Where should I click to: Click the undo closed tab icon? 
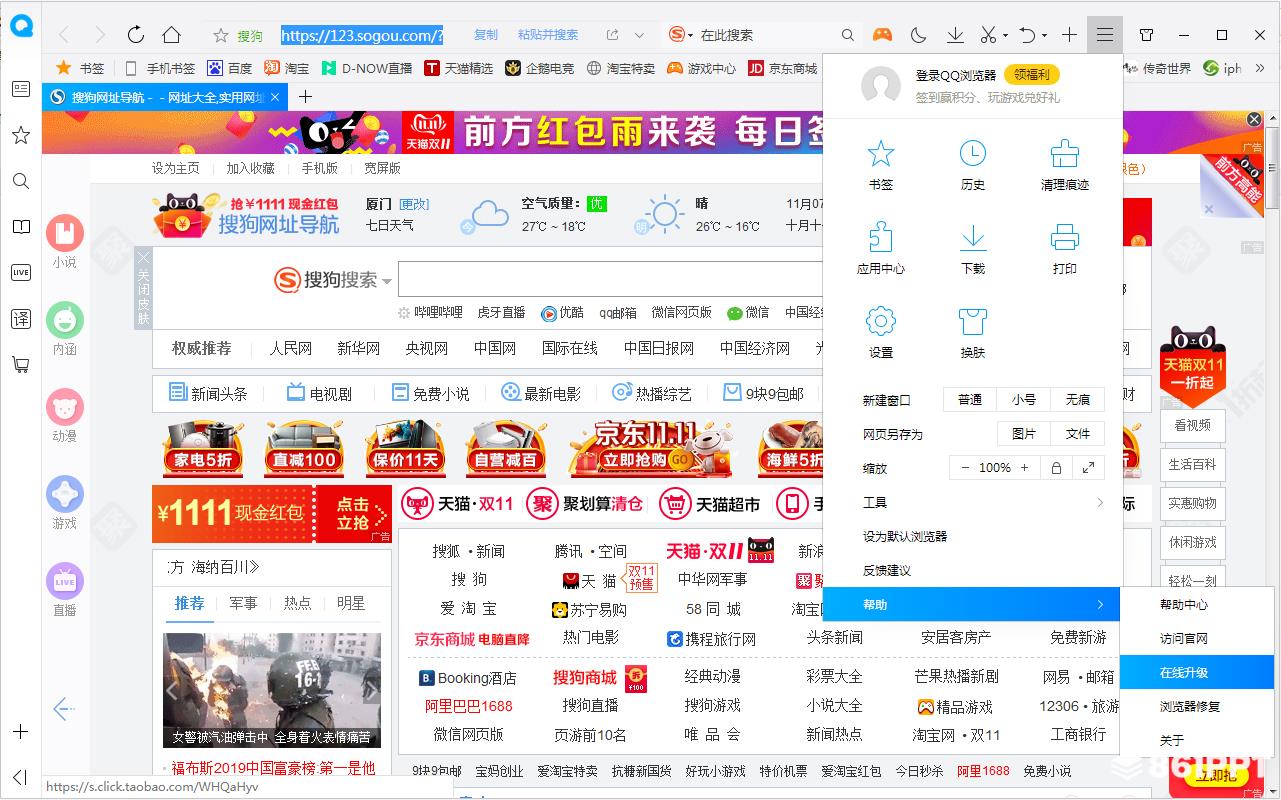coord(1026,35)
